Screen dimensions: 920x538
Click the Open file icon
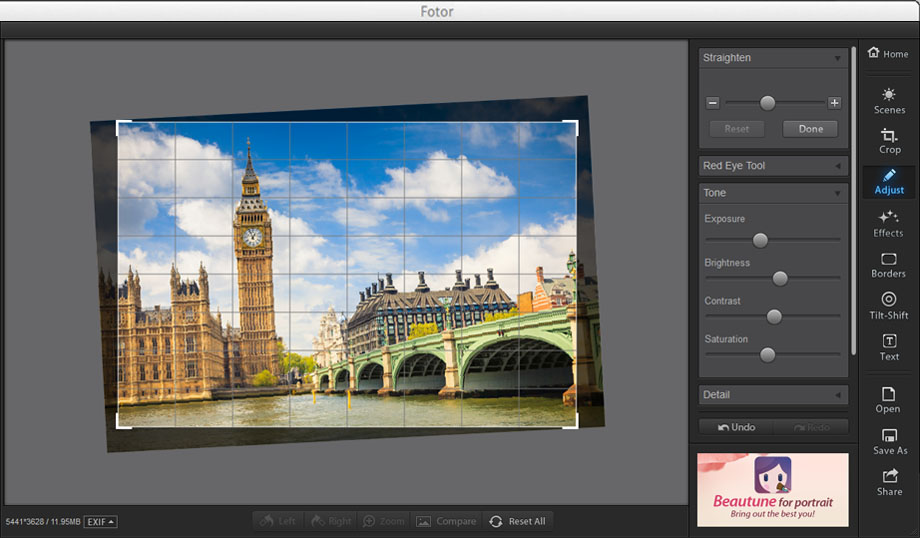click(888, 400)
